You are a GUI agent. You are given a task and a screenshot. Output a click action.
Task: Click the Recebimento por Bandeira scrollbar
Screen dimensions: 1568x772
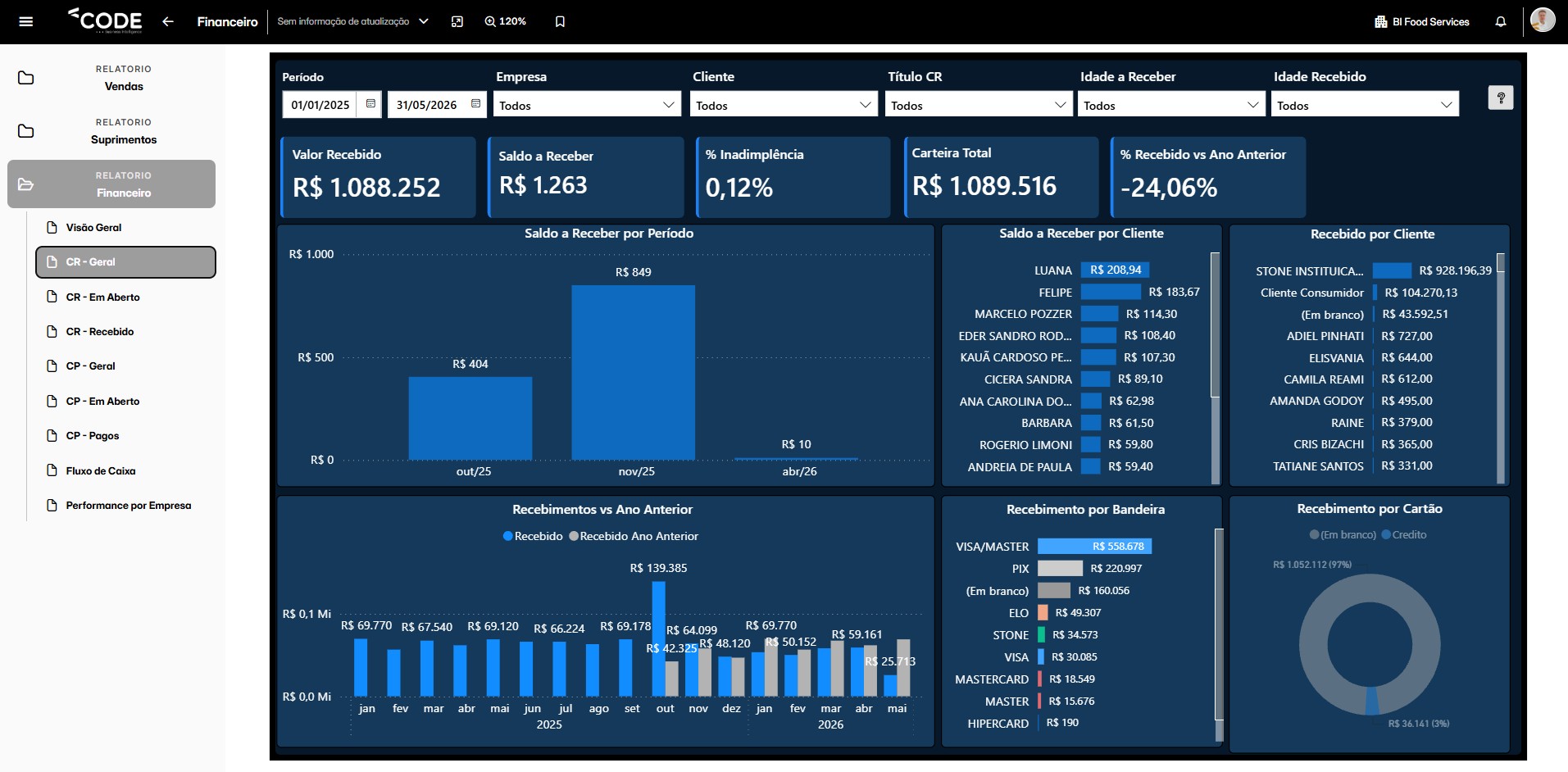tap(1219, 624)
